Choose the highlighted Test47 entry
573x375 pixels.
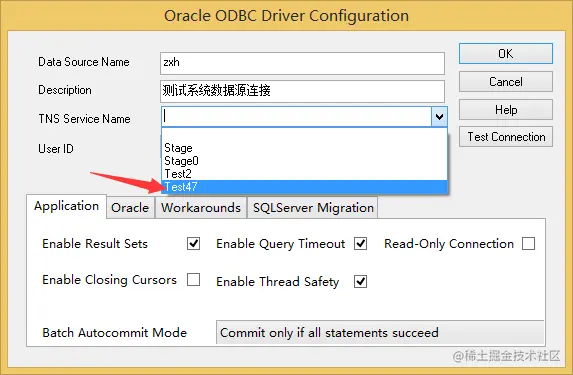pos(304,187)
